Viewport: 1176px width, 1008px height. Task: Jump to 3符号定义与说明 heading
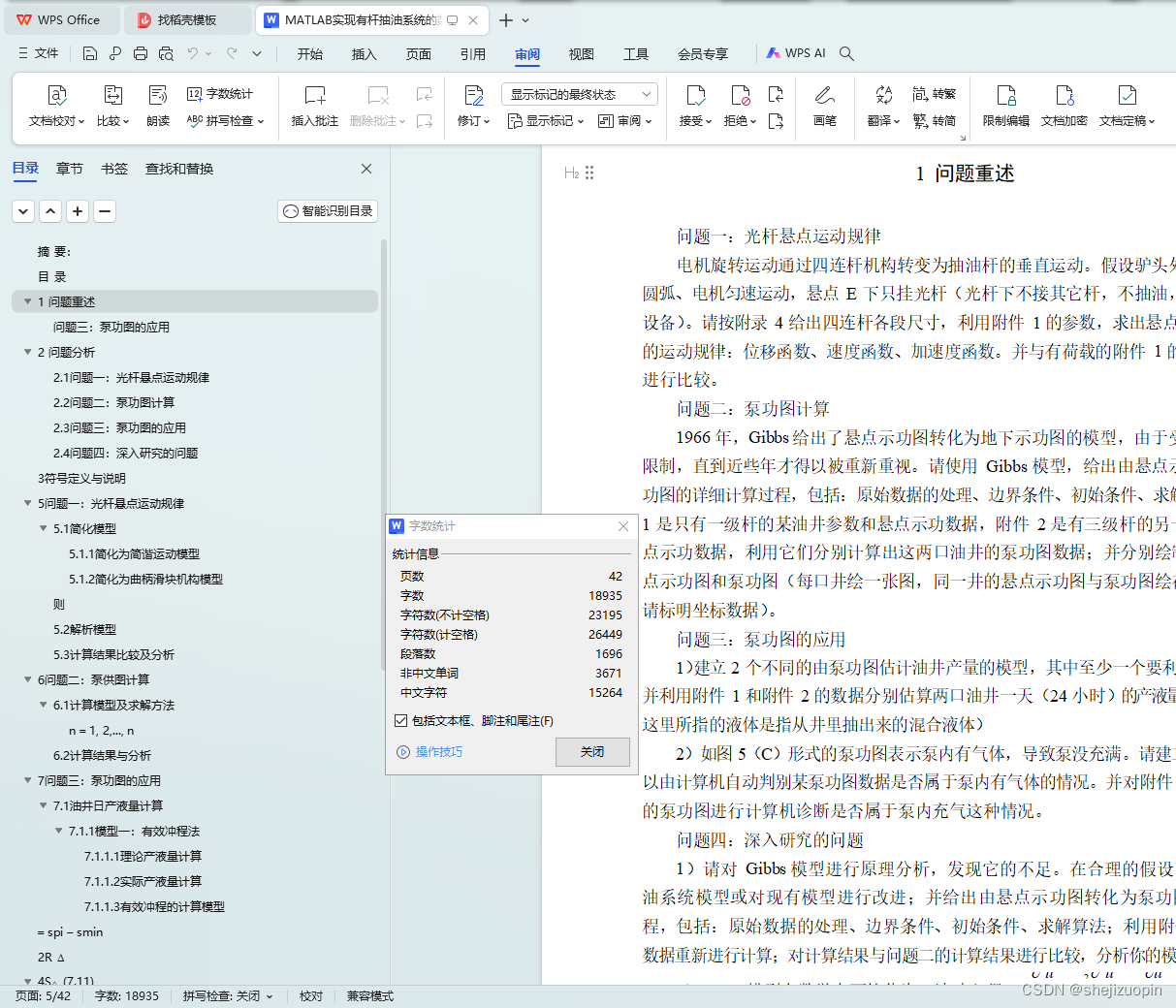(81, 478)
